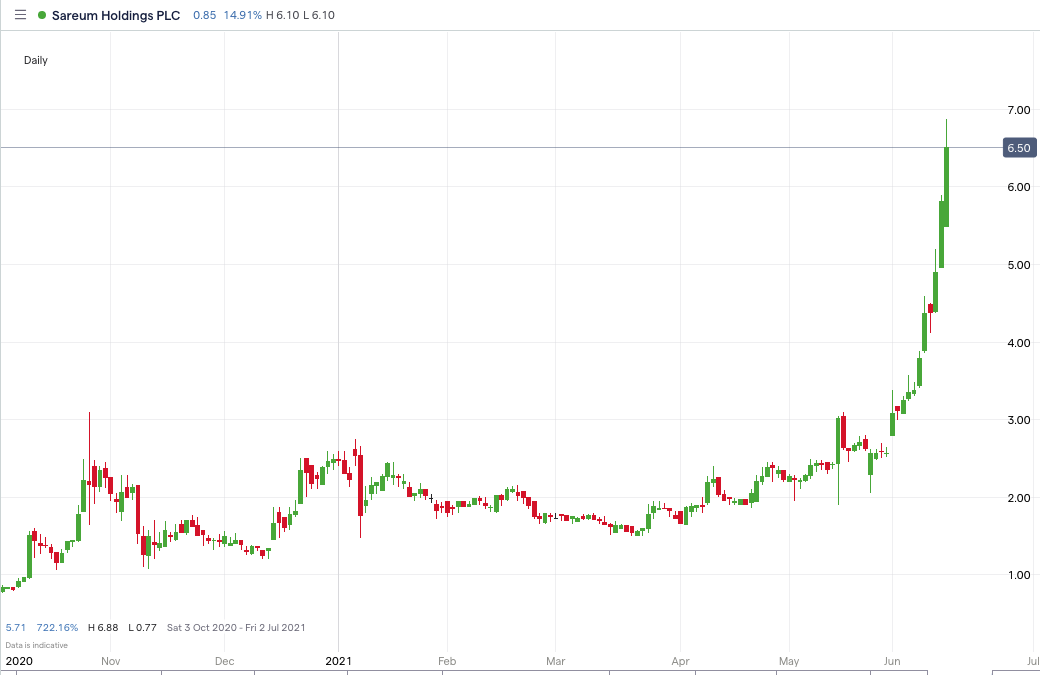Image resolution: width=1040 pixels, height=675 pixels.
Task: Click the tallest green candle at chart peak
Action: (x=946, y=187)
